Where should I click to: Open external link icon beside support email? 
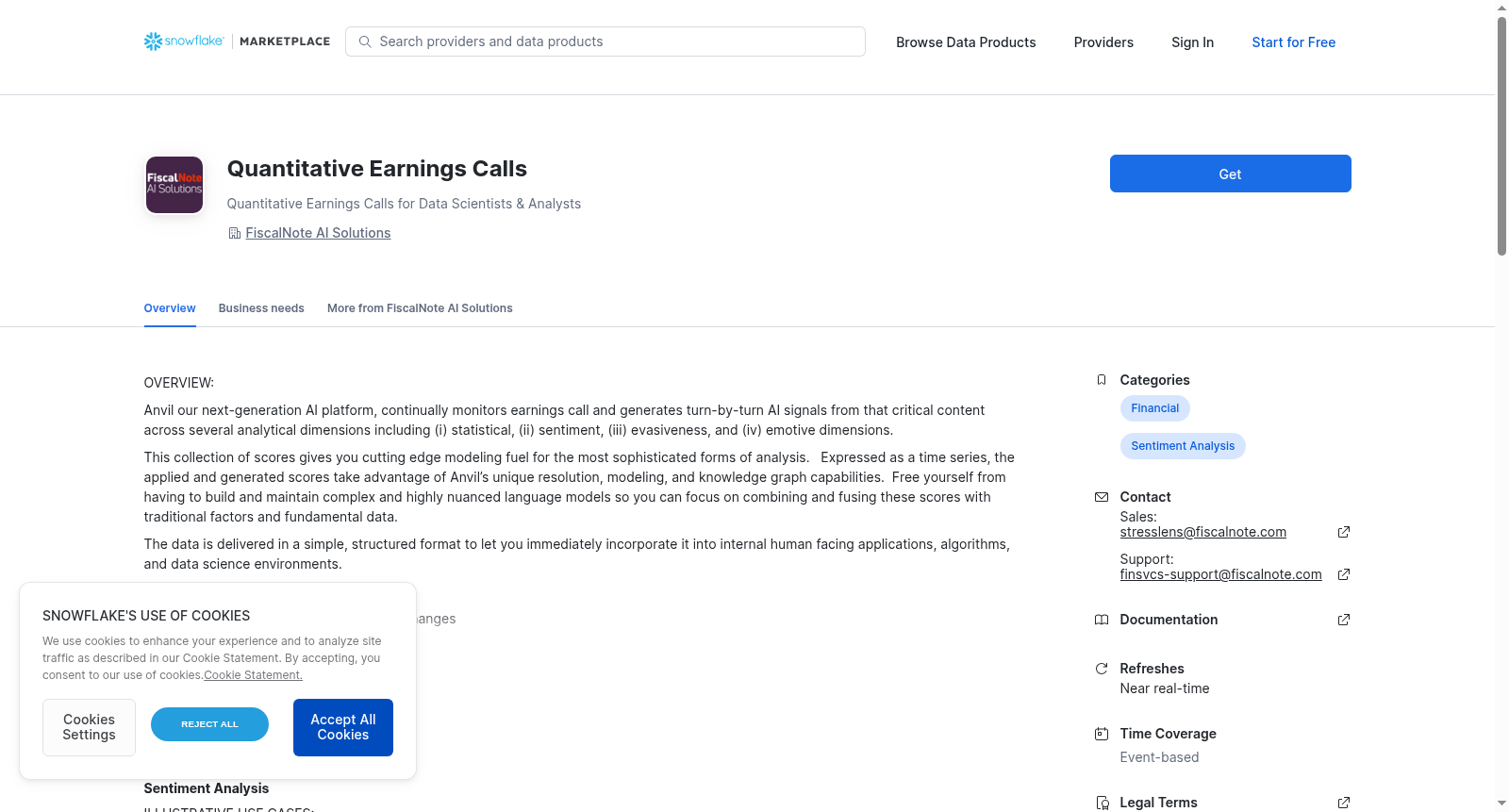1344,574
